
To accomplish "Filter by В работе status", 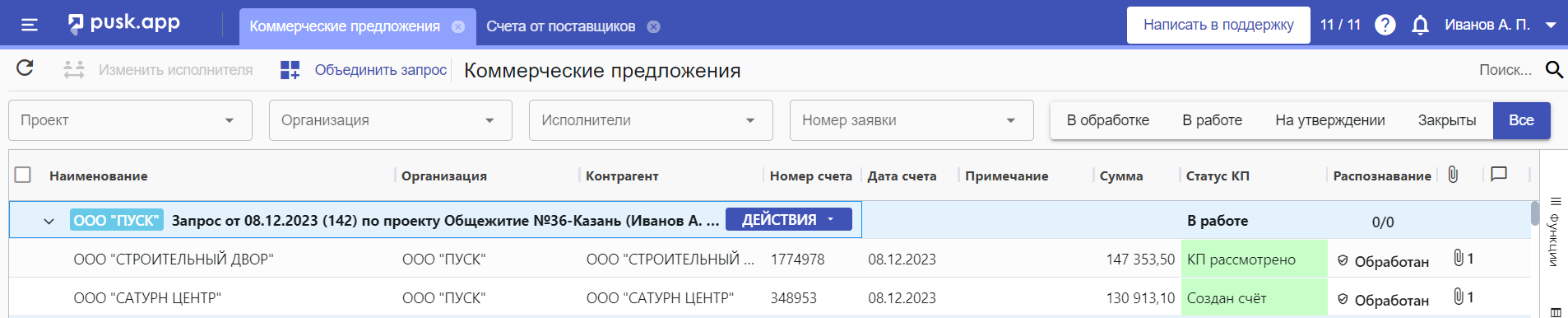I will [x=1212, y=120].
